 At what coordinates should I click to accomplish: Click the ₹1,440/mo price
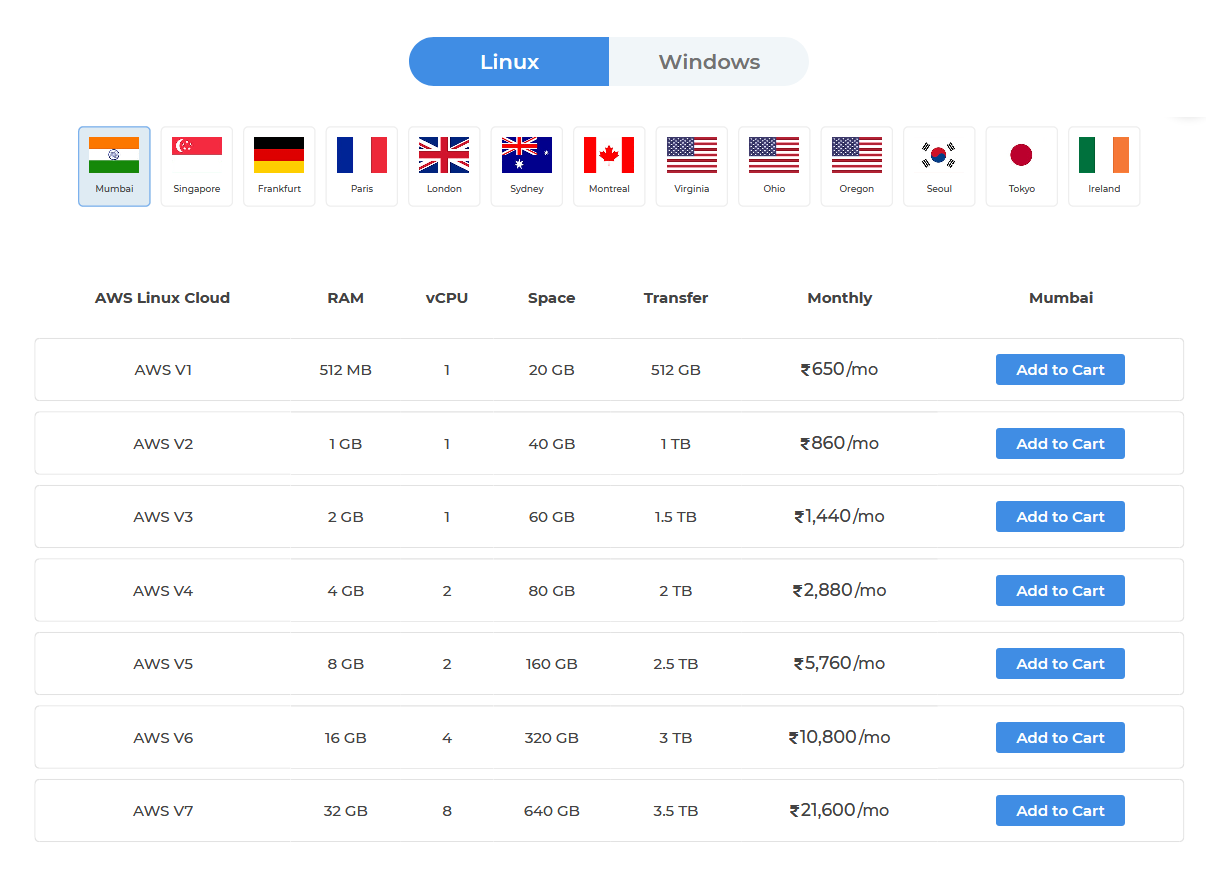(x=839, y=516)
